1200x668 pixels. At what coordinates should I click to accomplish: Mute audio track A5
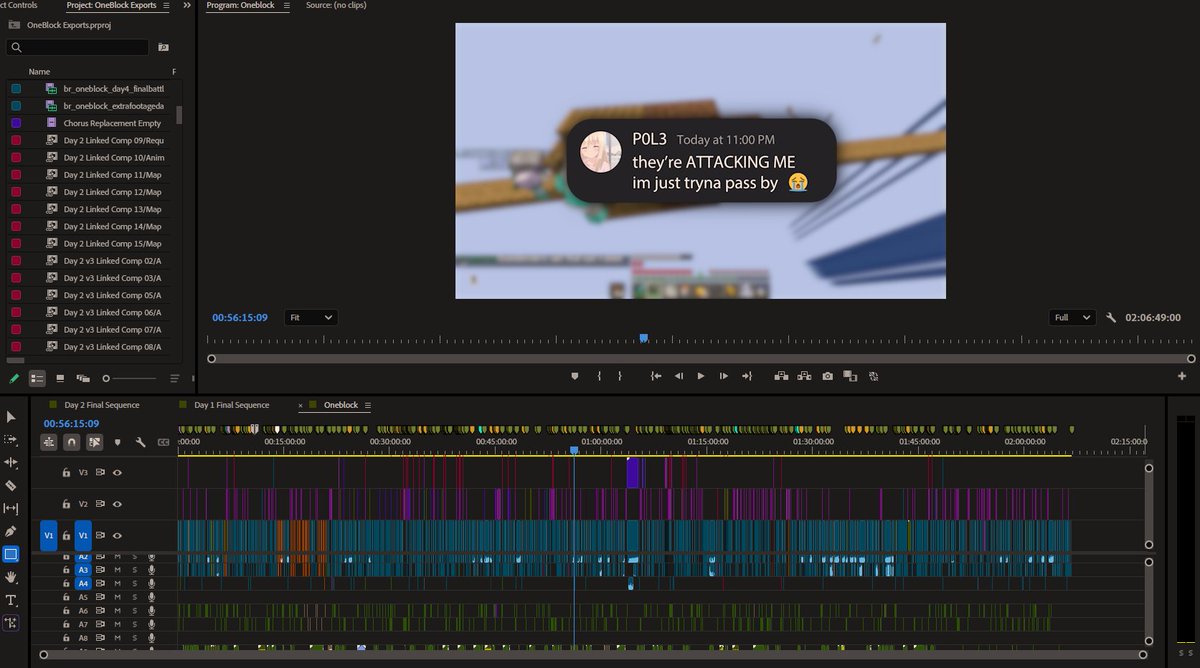pos(117,597)
